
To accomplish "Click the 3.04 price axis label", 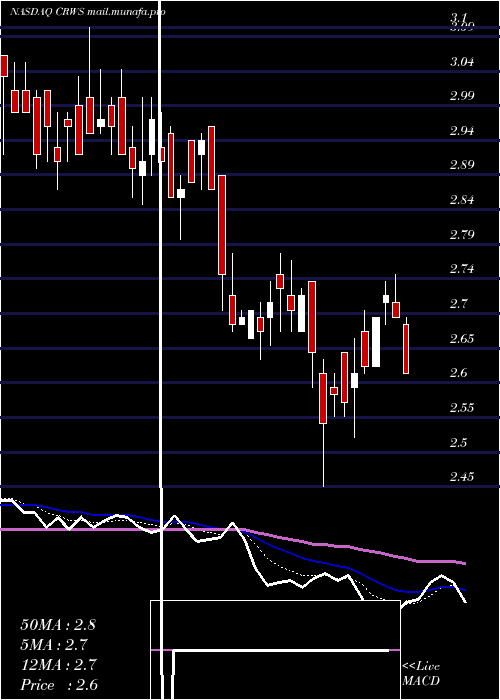I will [462, 61].
